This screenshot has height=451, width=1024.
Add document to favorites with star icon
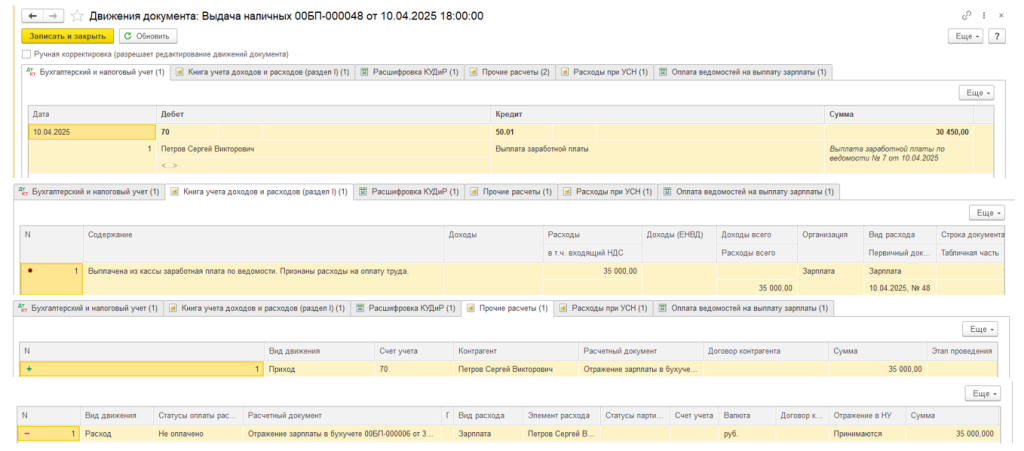point(77,15)
